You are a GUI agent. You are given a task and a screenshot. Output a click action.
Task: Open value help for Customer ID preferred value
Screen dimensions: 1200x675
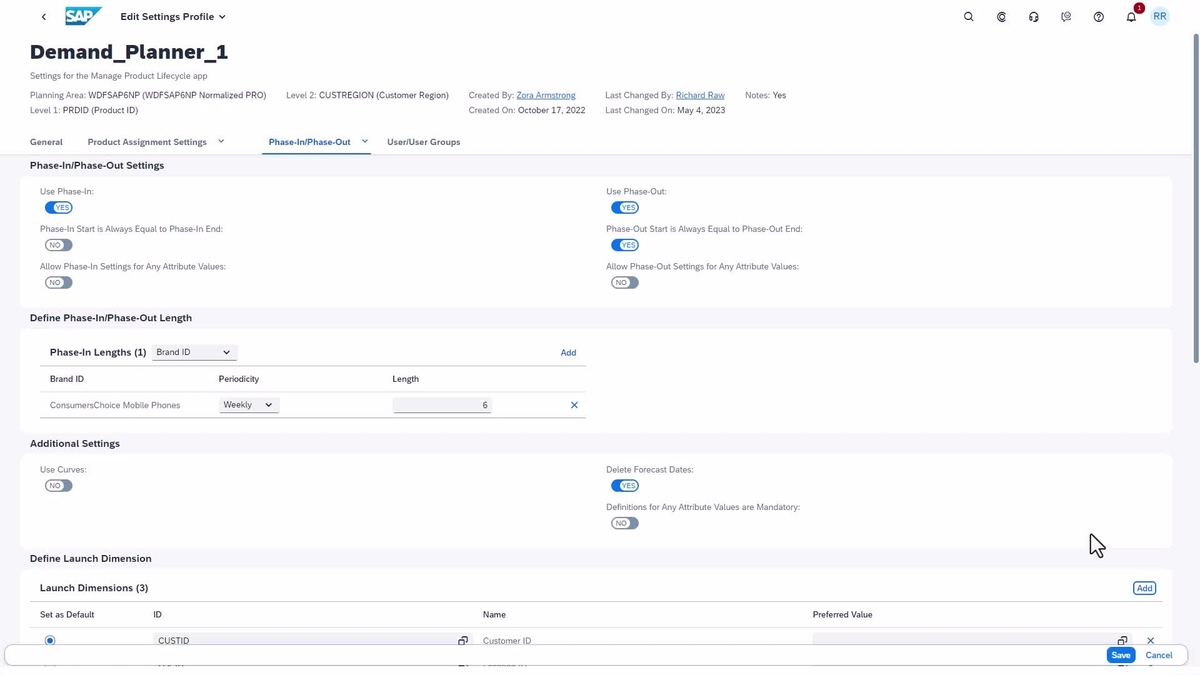tap(1122, 641)
